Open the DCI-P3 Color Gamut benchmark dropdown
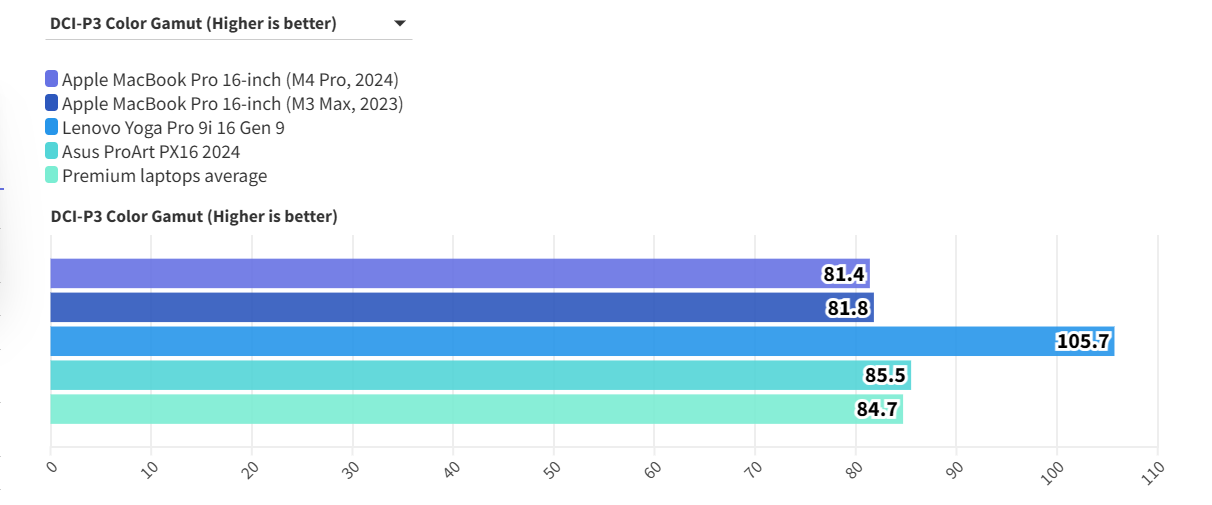The width and height of the screenshot is (1212, 505). (x=228, y=23)
